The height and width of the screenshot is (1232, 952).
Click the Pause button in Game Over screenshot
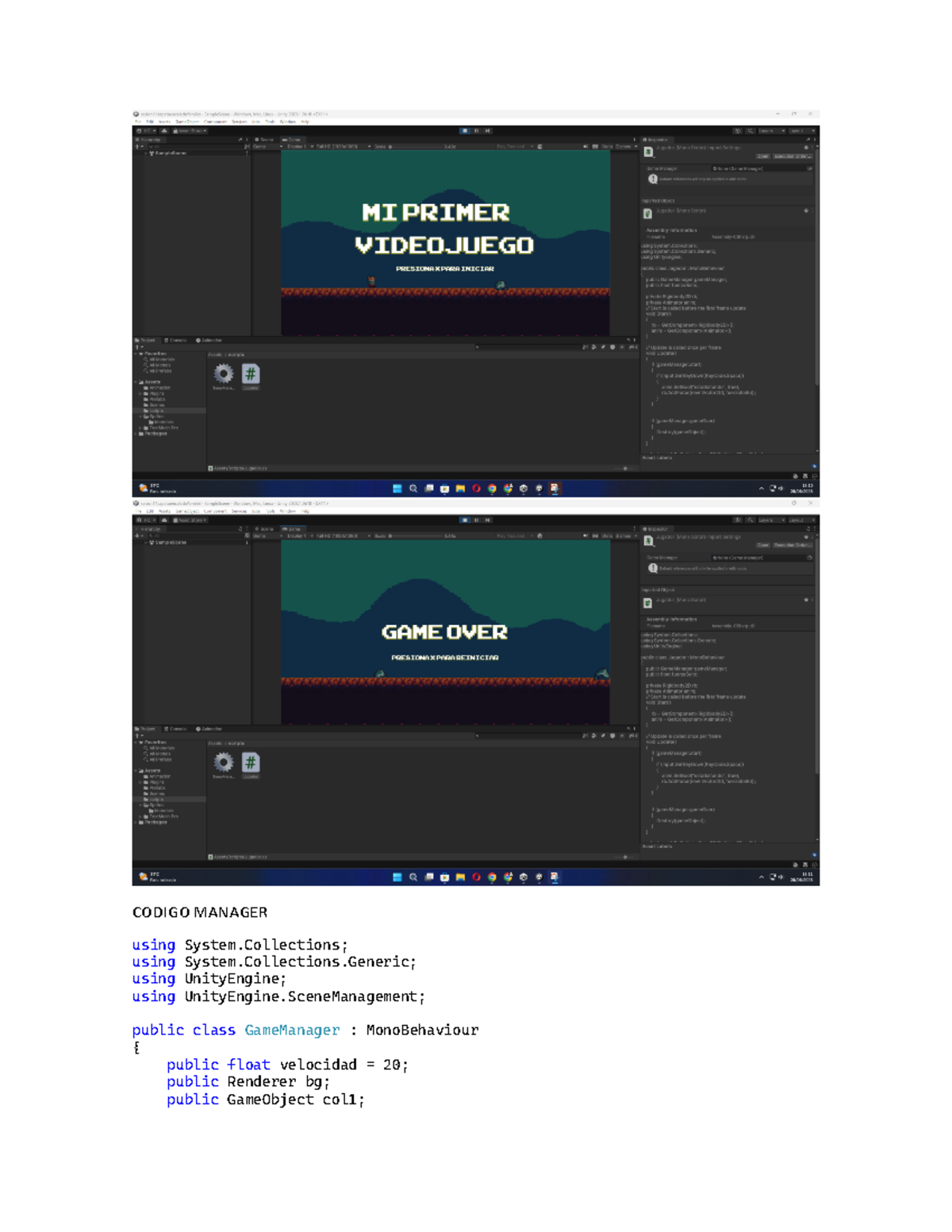coord(476,520)
